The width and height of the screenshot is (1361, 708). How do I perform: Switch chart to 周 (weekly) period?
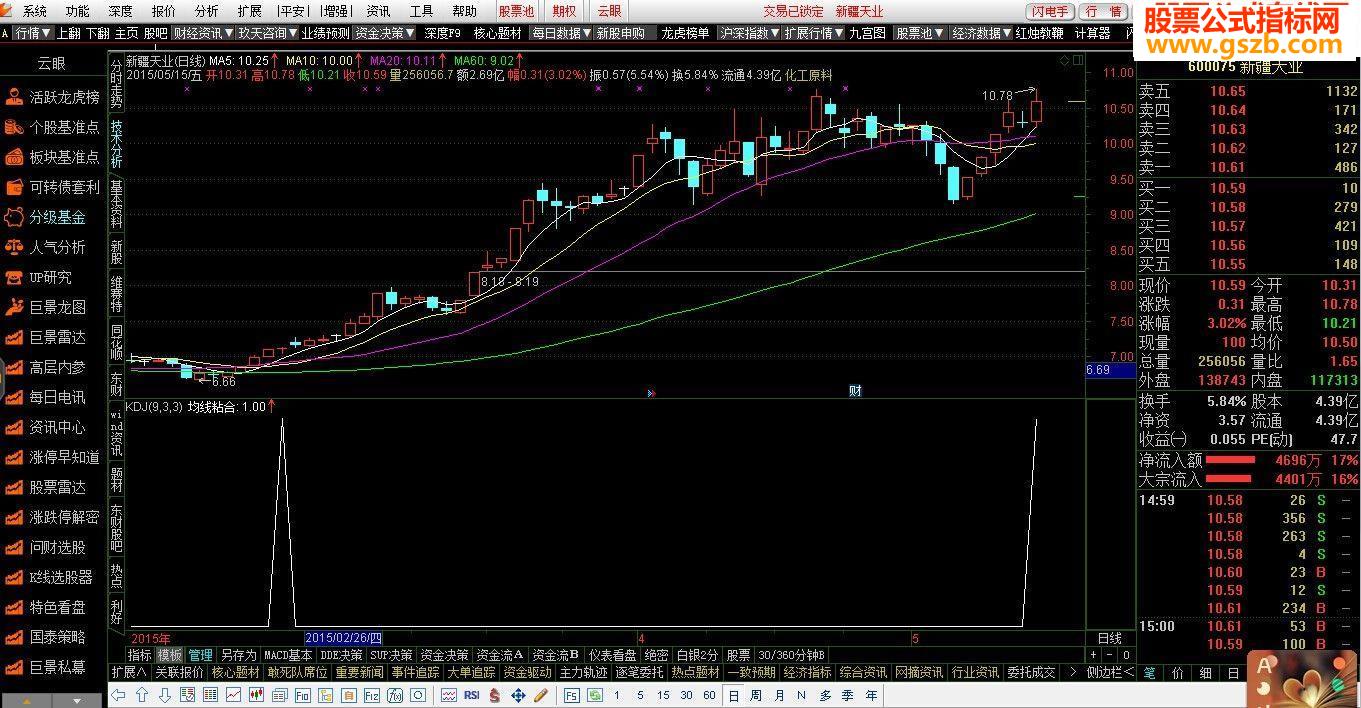(x=756, y=695)
